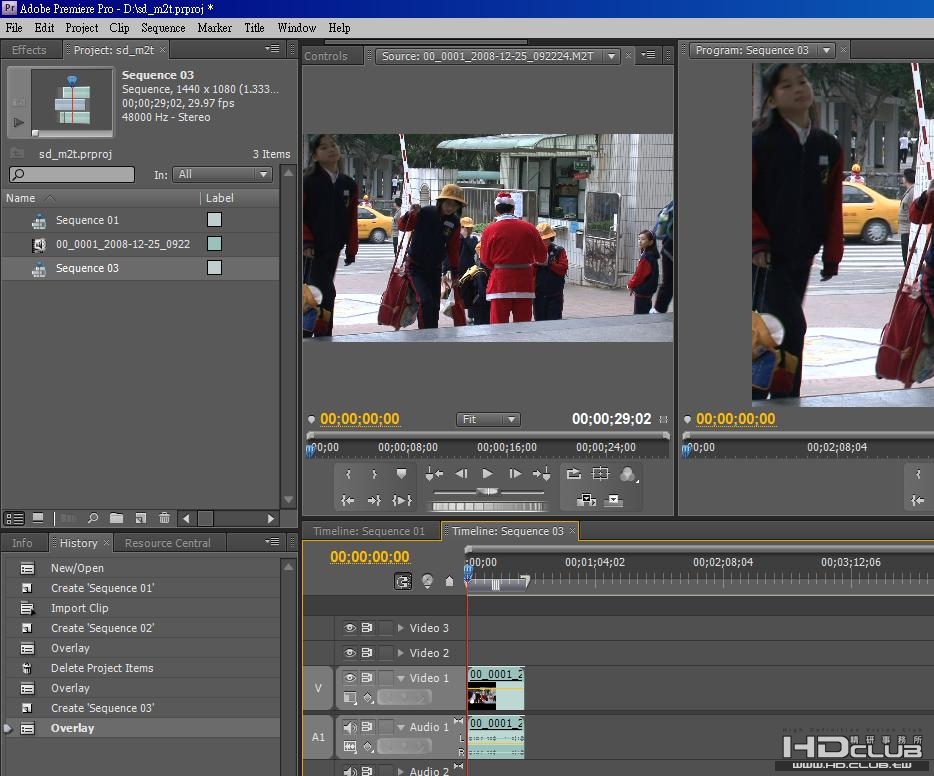Step forward one frame in Source monitor
Viewport: 934px width, 776px height.
click(x=515, y=474)
